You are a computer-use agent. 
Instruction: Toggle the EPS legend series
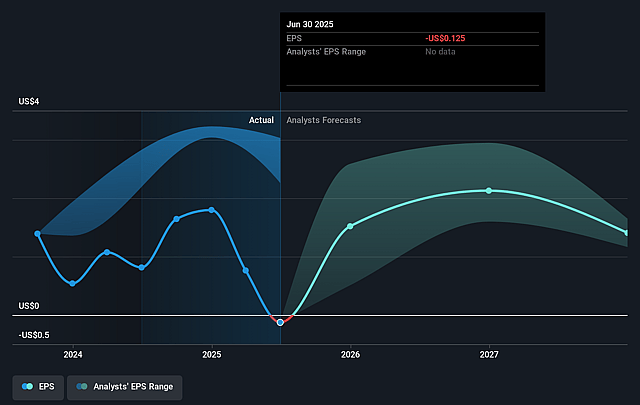(38, 387)
